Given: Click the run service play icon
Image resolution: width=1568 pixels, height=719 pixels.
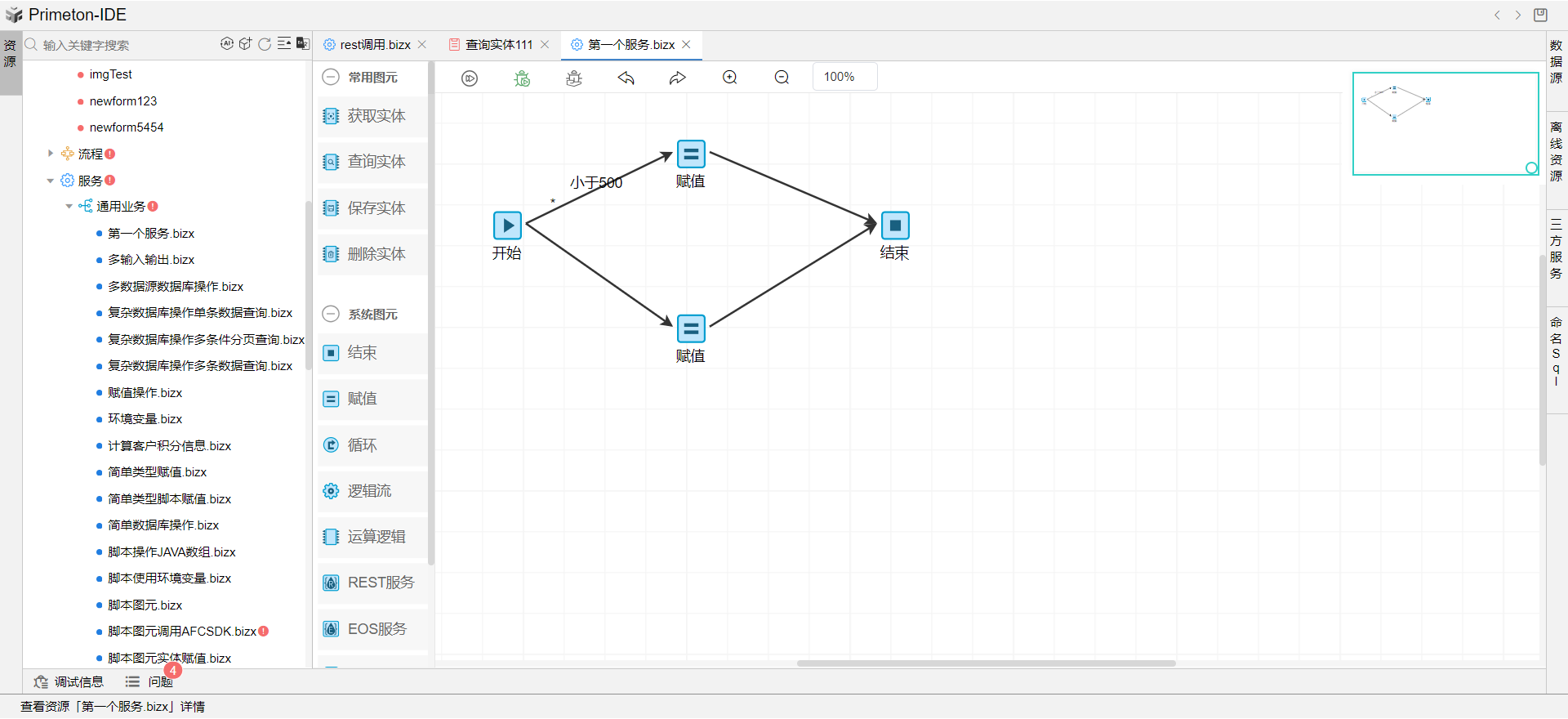Looking at the screenshot, I should pos(470,78).
